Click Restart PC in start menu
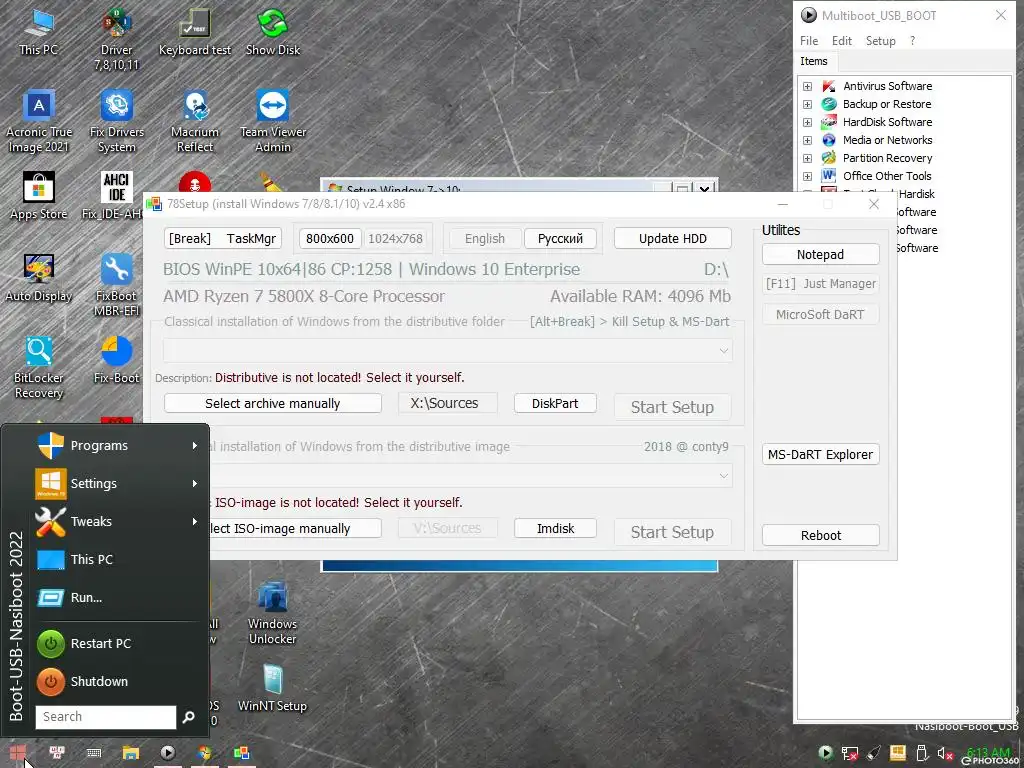The height and width of the screenshot is (768, 1024). click(118, 643)
